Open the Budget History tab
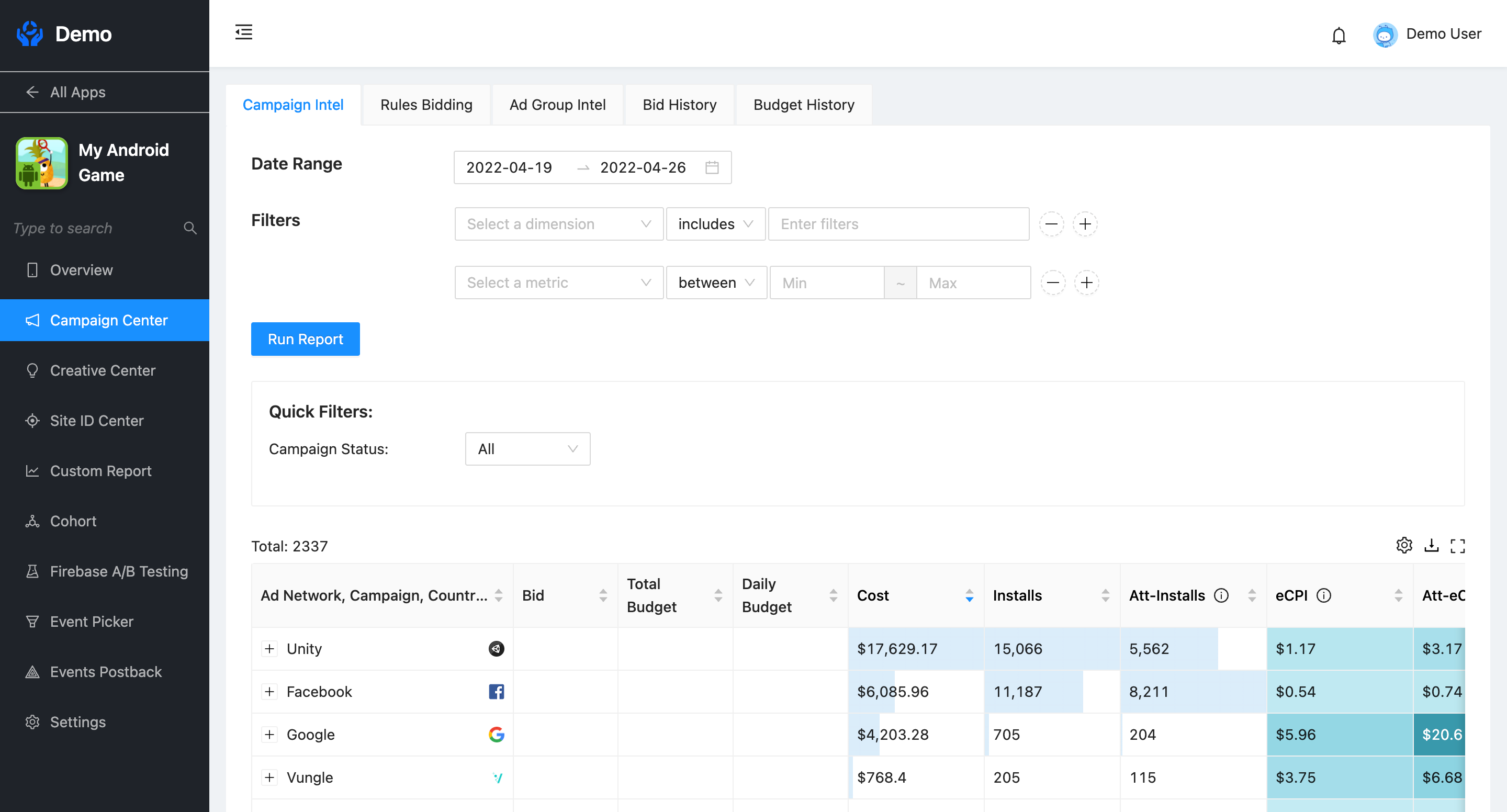1507x812 pixels. (803, 105)
